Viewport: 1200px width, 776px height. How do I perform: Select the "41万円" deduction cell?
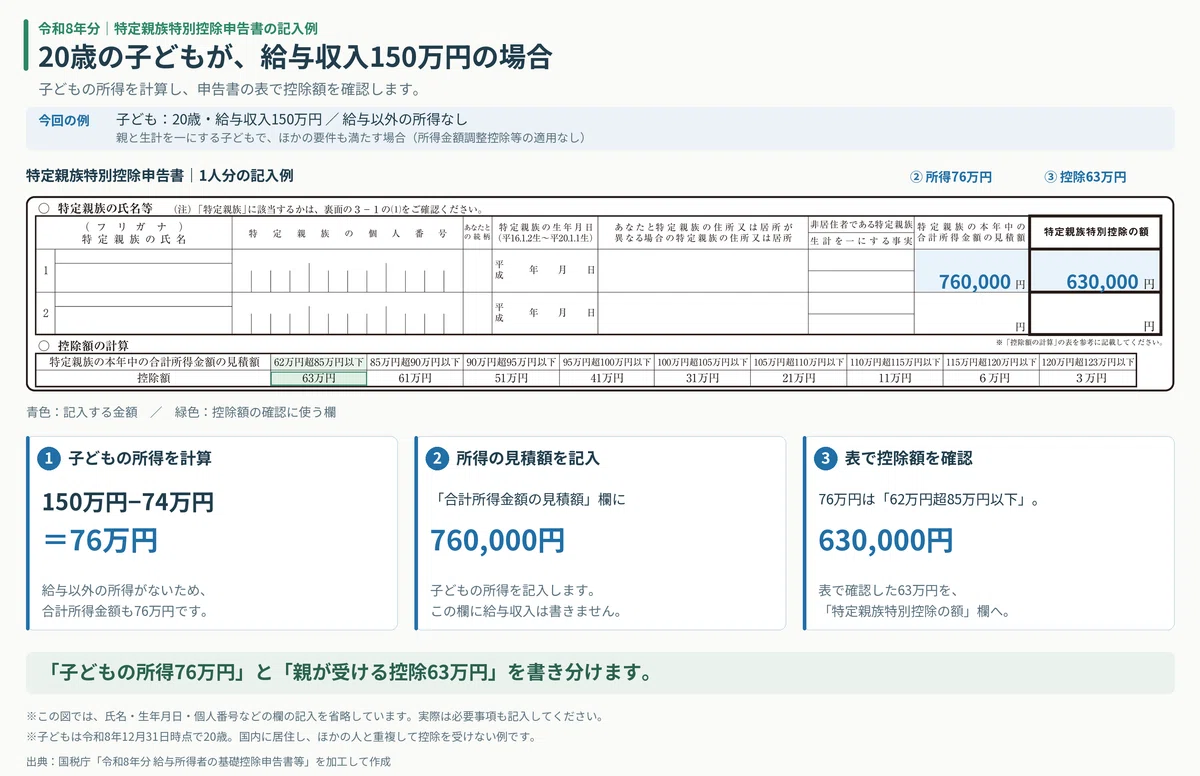(607, 378)
